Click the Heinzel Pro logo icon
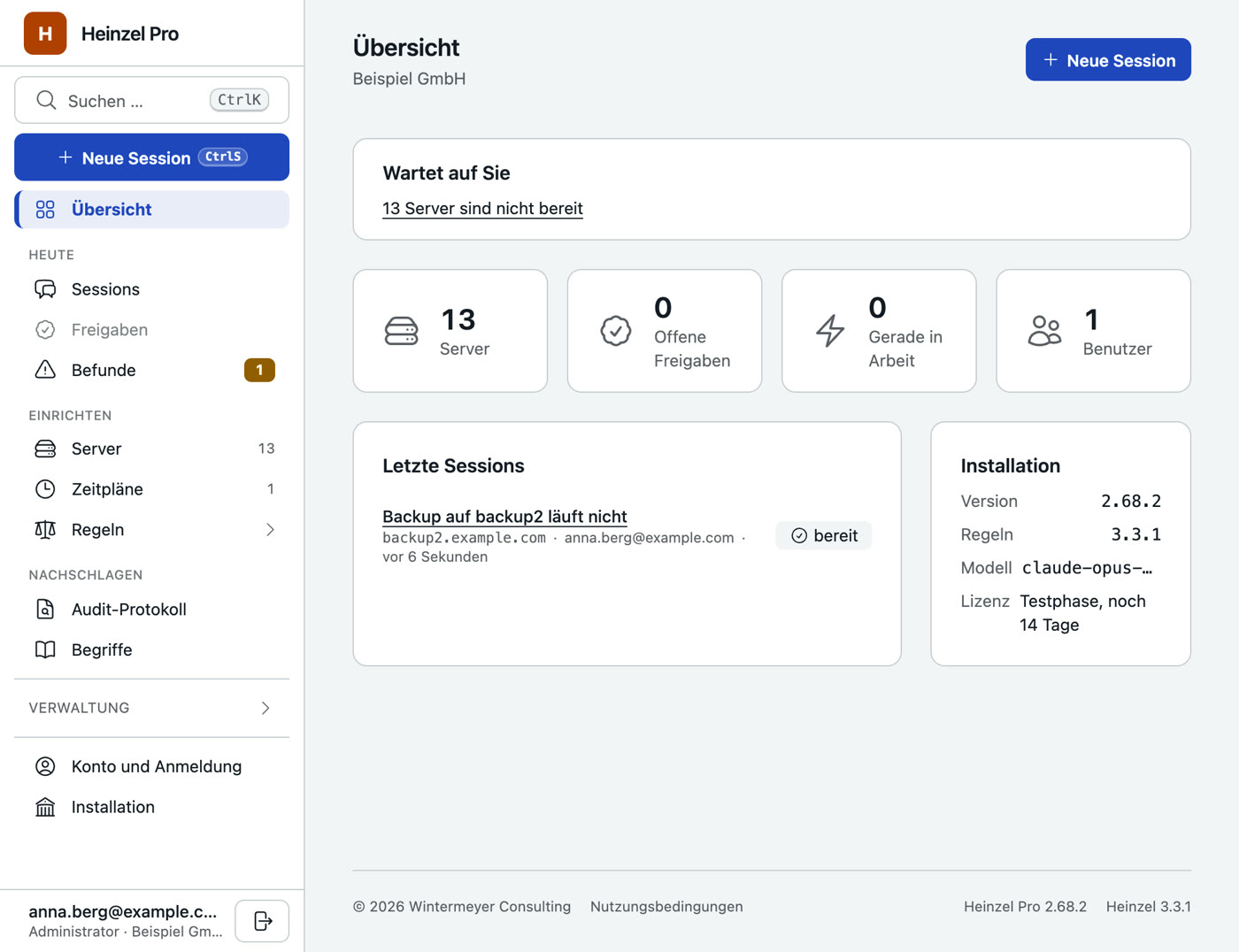The height and width of the screenshot is (952, 1239). [45, 34]
